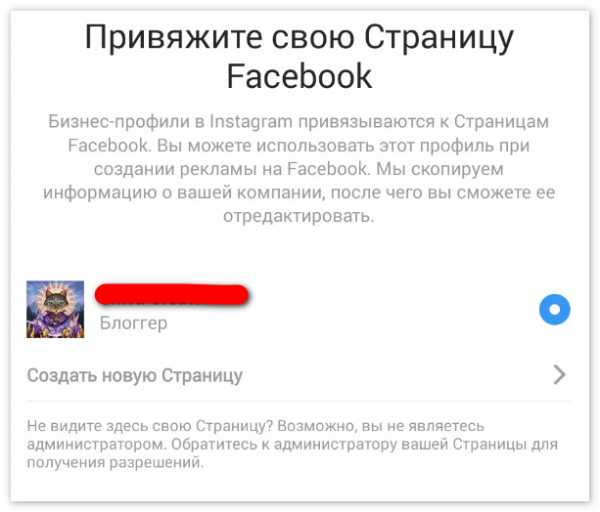Viewport: 600px width, 512px height.
Task: Select the blue radio button for the page
Action: coord(554,310)
